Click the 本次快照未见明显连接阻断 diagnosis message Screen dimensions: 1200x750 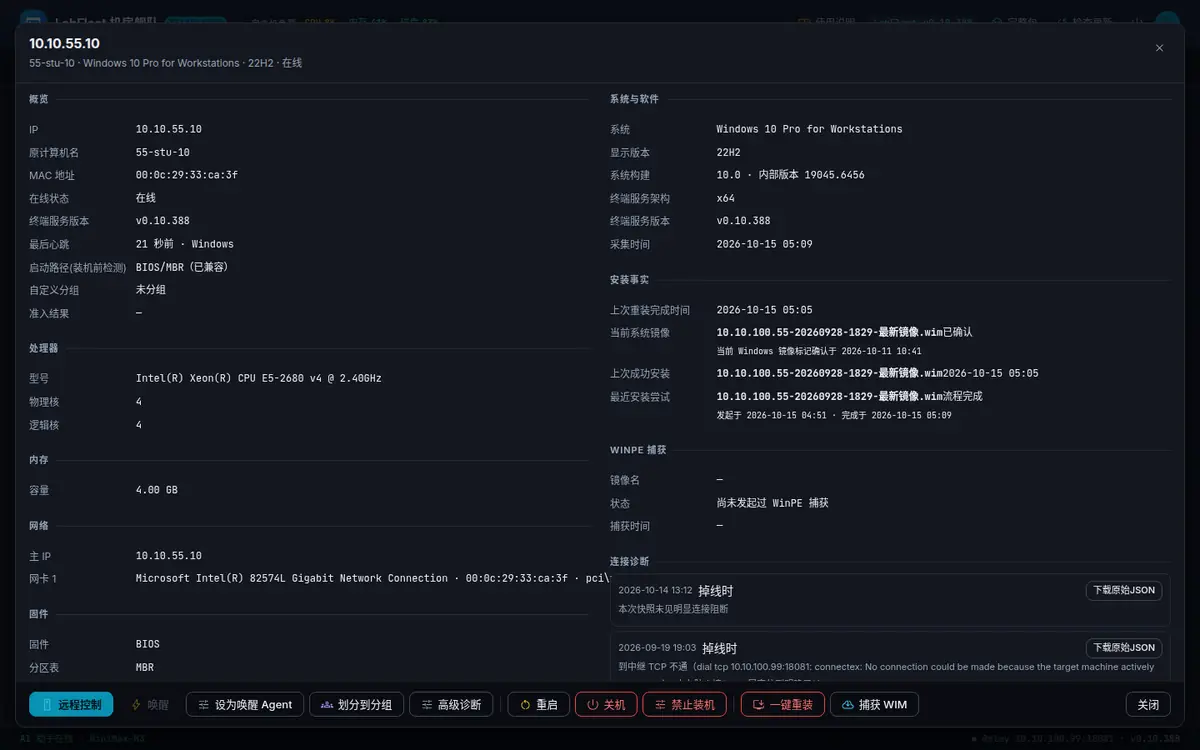click(673, 608)
